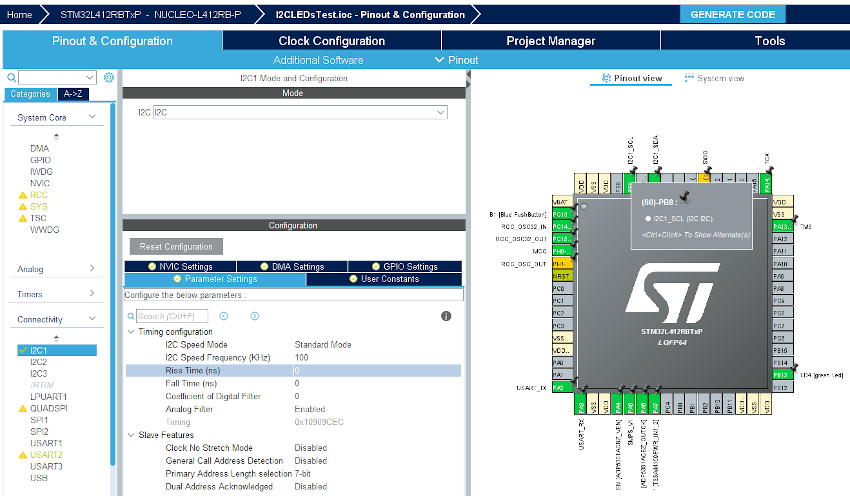Click the info icon in parameter panel
This screenshot has width=850, height=496.
(446, 316)
